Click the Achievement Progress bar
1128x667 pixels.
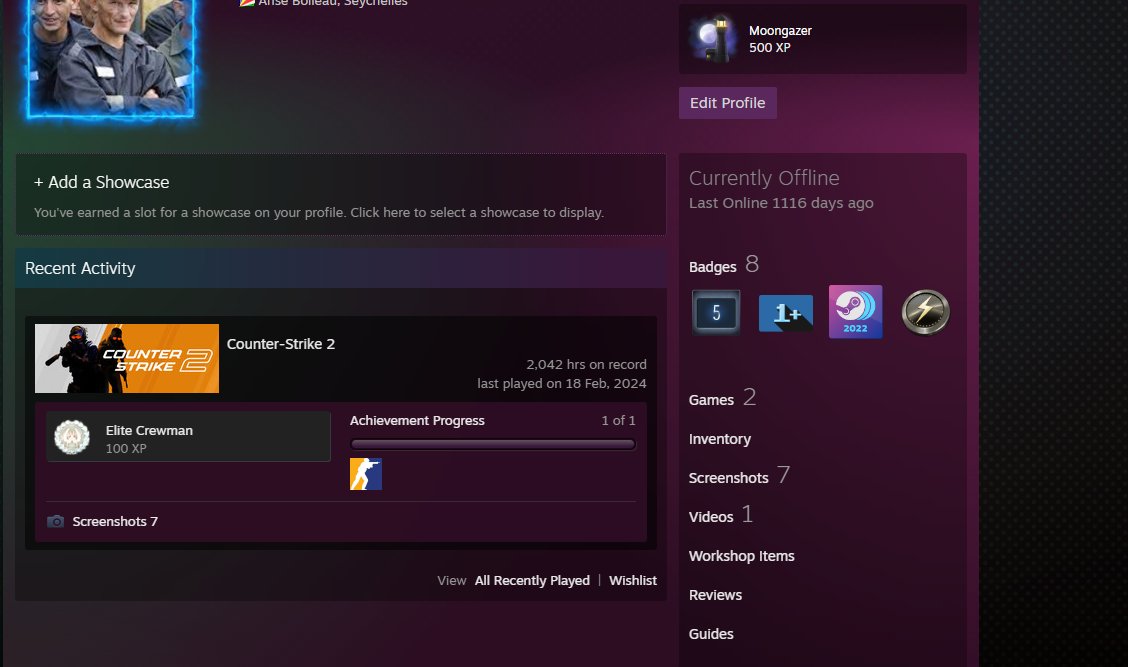point(493,444)
